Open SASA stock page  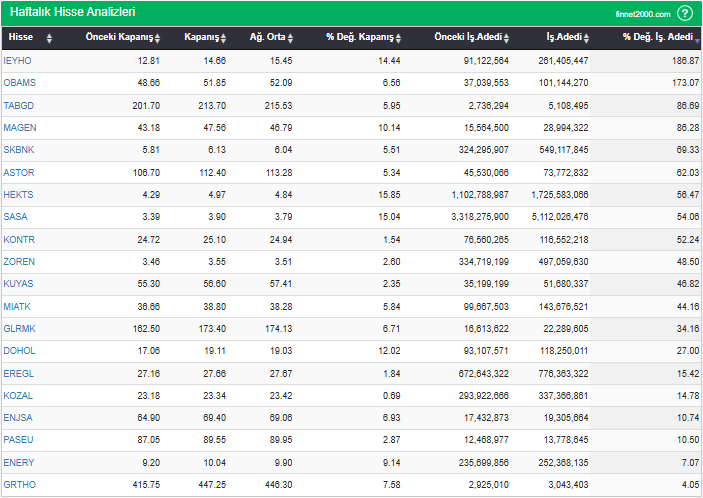16,216
